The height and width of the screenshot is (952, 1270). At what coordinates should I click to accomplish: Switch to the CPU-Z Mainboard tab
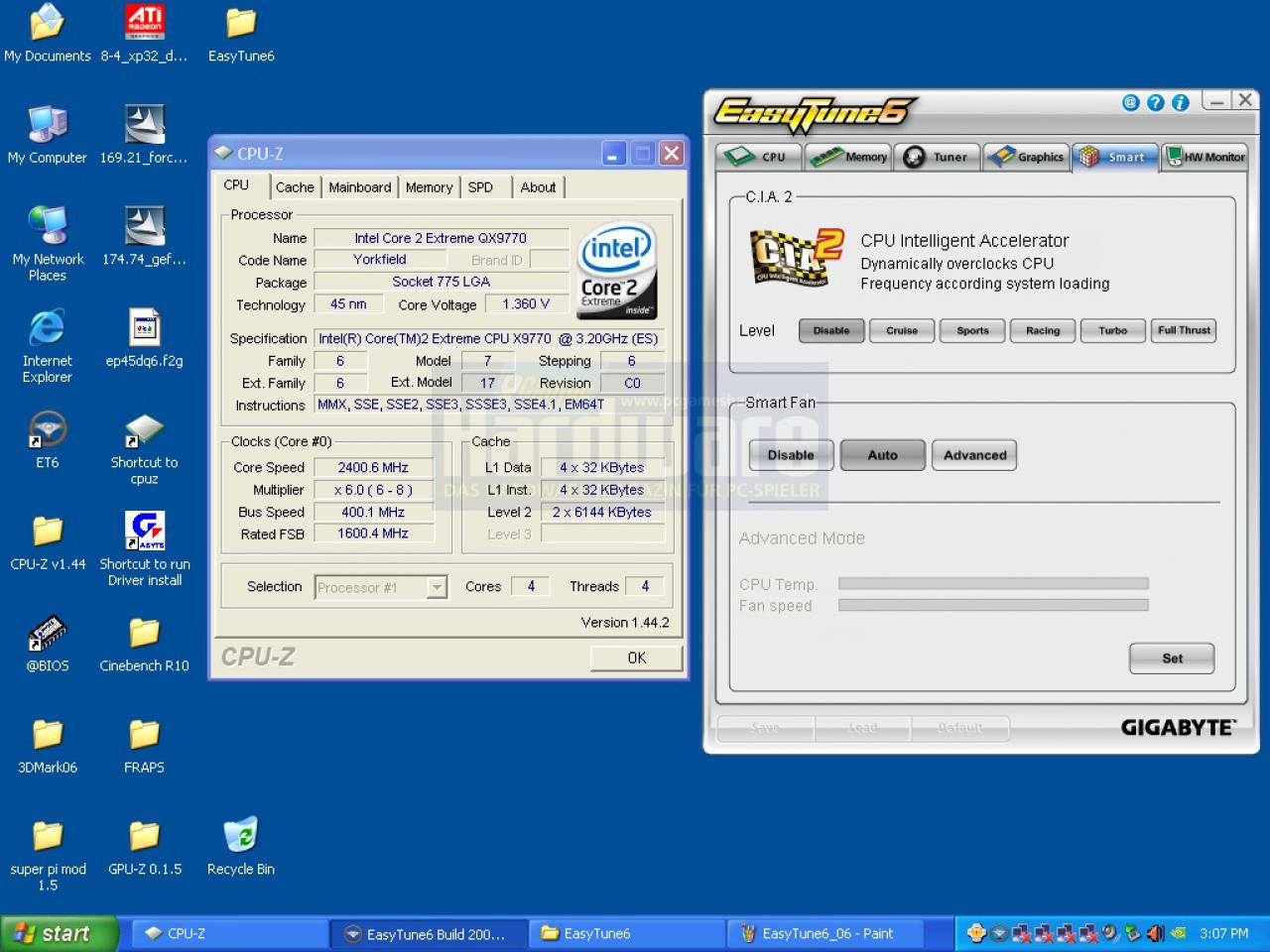pos(360,186)
